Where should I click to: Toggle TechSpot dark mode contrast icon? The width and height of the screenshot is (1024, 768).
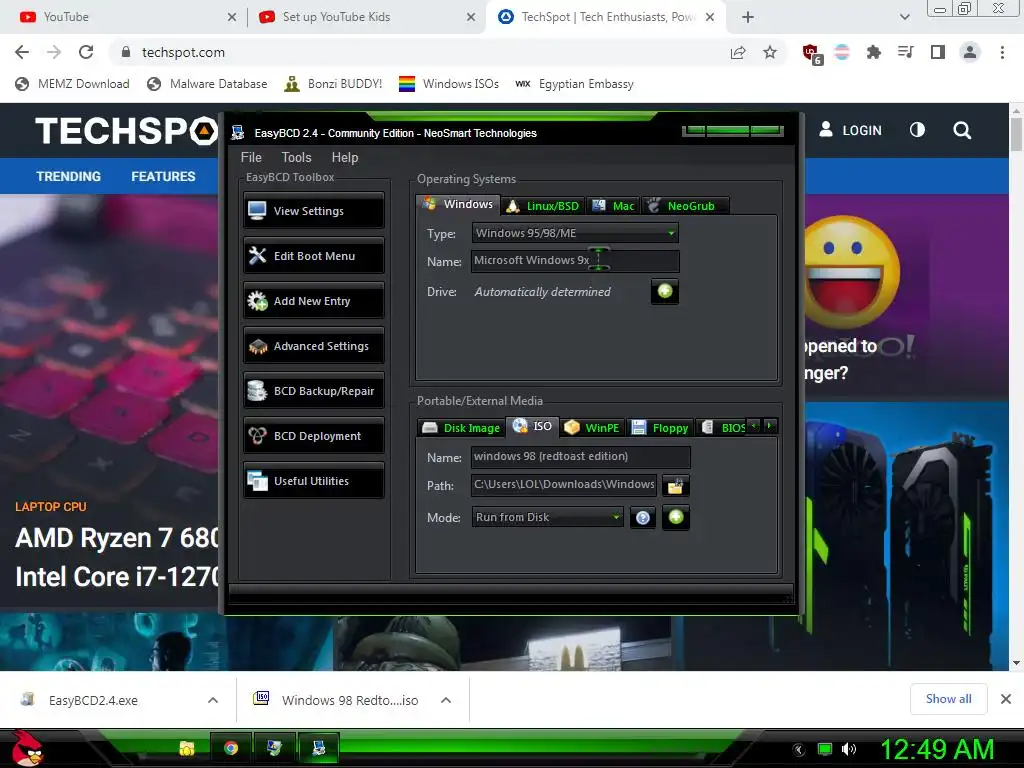pyautogui.click(x=917, y=130)
